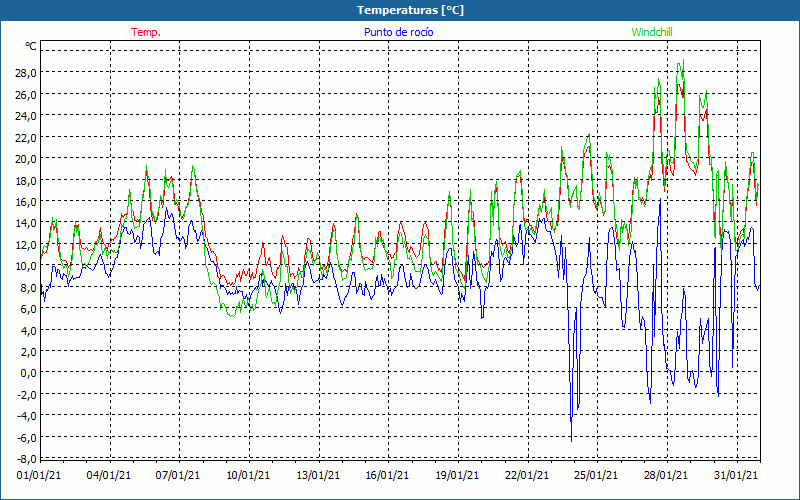
Task: Click the -4,0 y-axis value
Action: tap(27, 416)
